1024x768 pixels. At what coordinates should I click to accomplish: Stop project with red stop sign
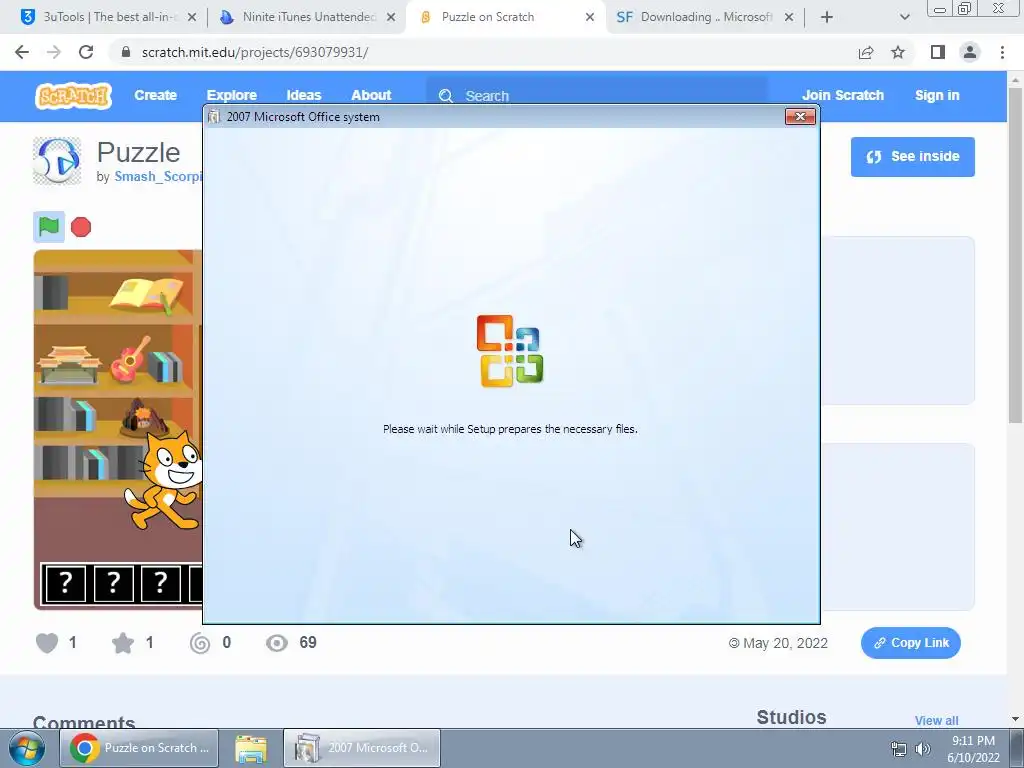point(81,227)
